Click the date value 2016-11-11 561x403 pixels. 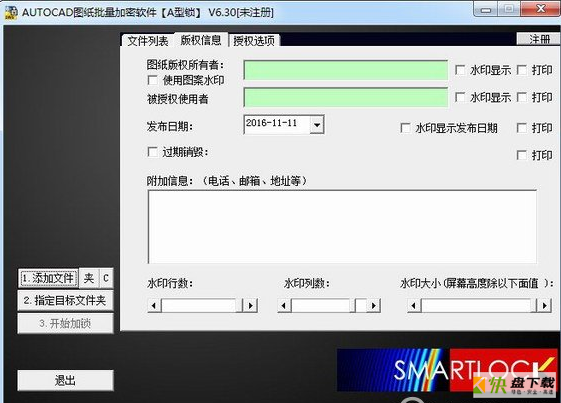[272, 123]
